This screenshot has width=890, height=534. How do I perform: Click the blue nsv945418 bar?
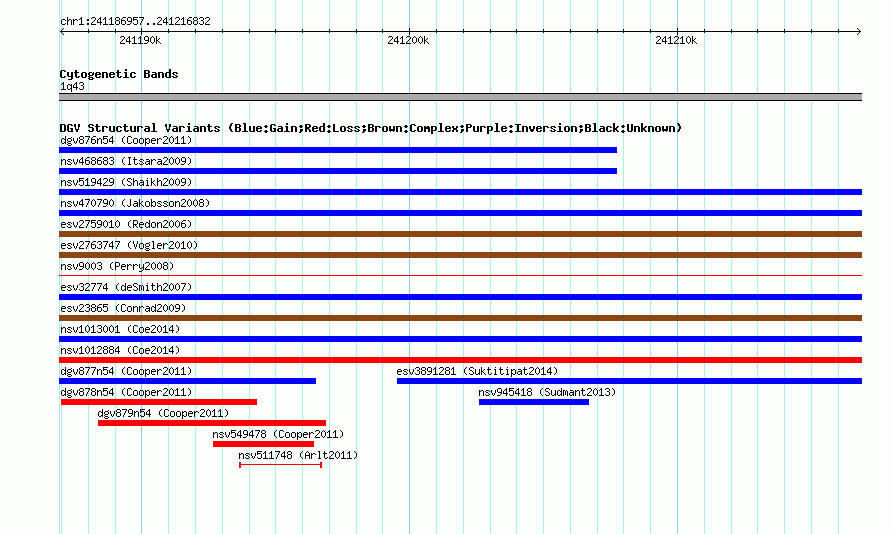click(x=534, y=402)
